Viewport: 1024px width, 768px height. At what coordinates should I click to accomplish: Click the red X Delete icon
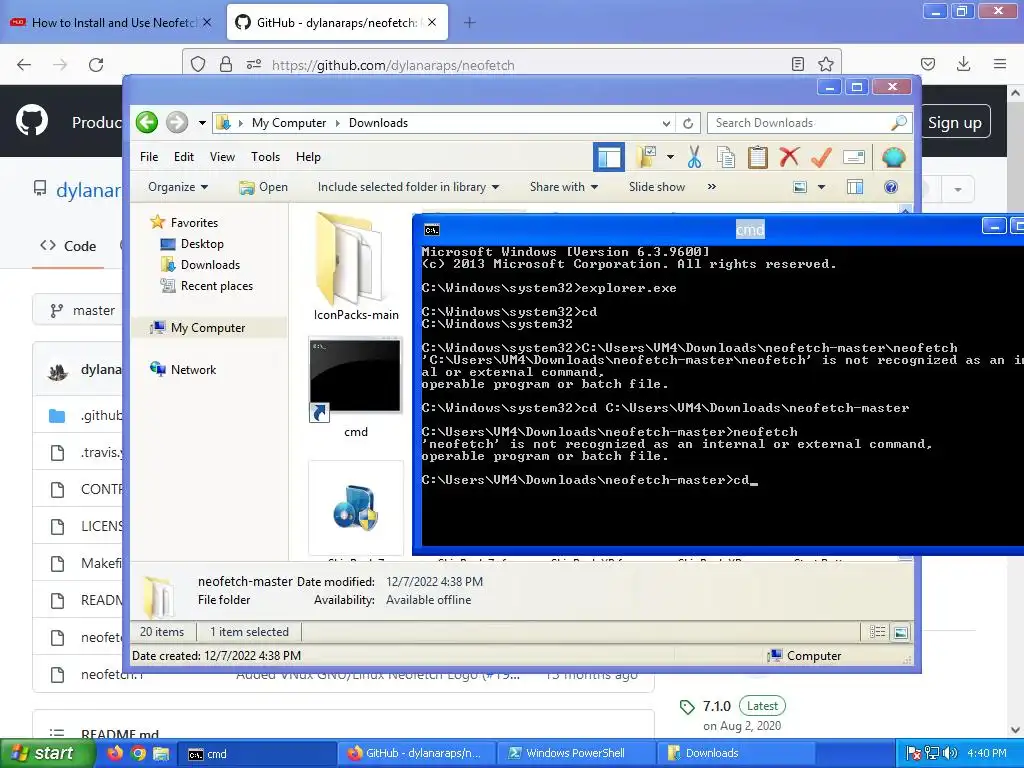(790, 157)
